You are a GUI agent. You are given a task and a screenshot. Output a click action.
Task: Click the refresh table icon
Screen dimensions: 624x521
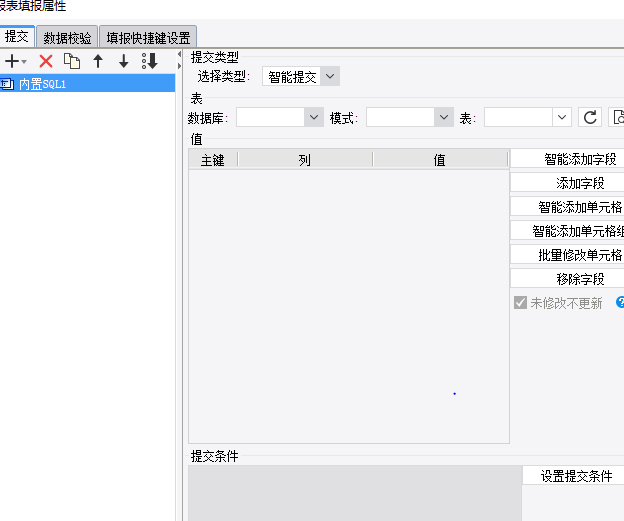[590, 117]
